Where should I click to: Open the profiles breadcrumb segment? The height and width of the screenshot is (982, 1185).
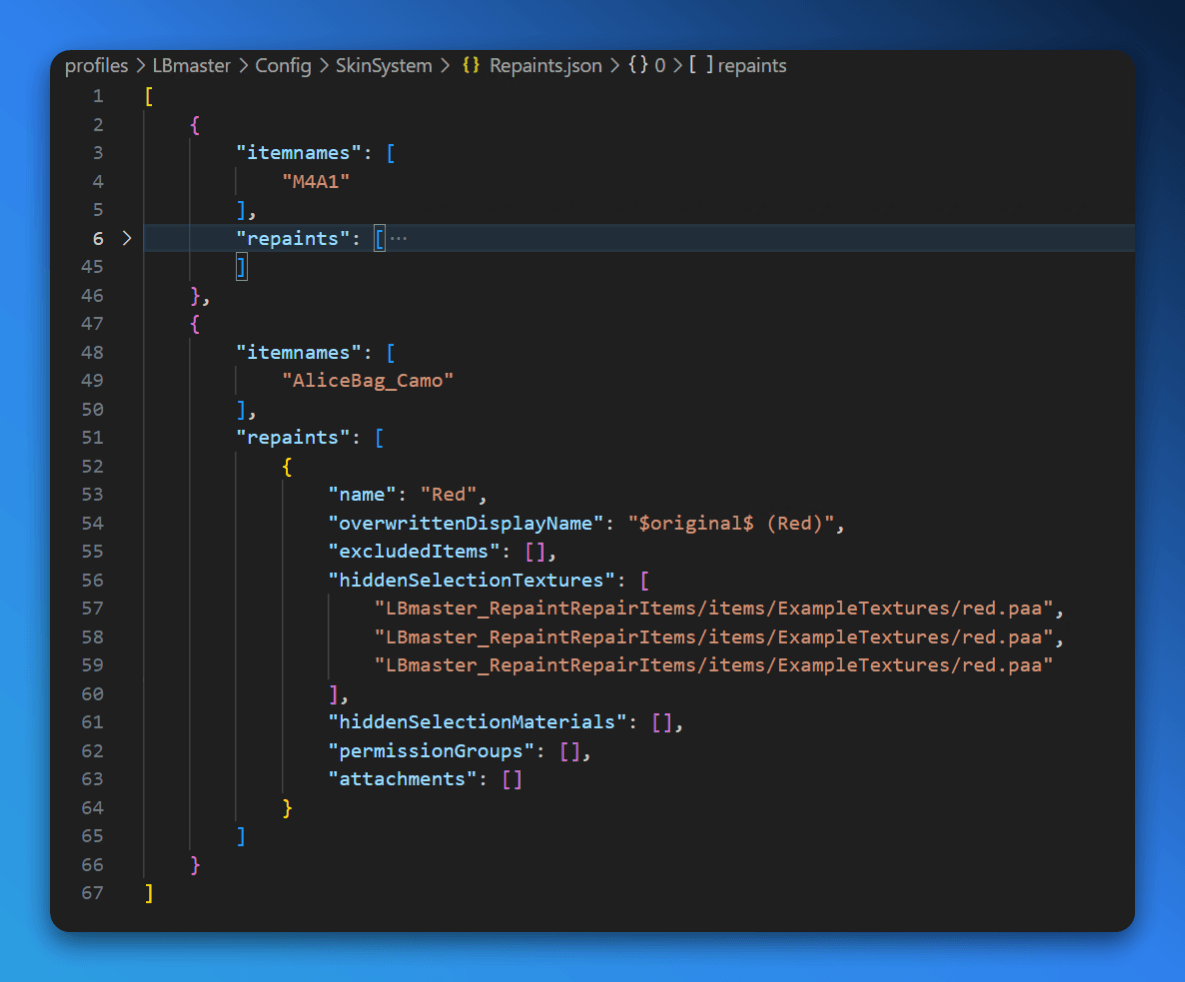click(x=97, y=66)
